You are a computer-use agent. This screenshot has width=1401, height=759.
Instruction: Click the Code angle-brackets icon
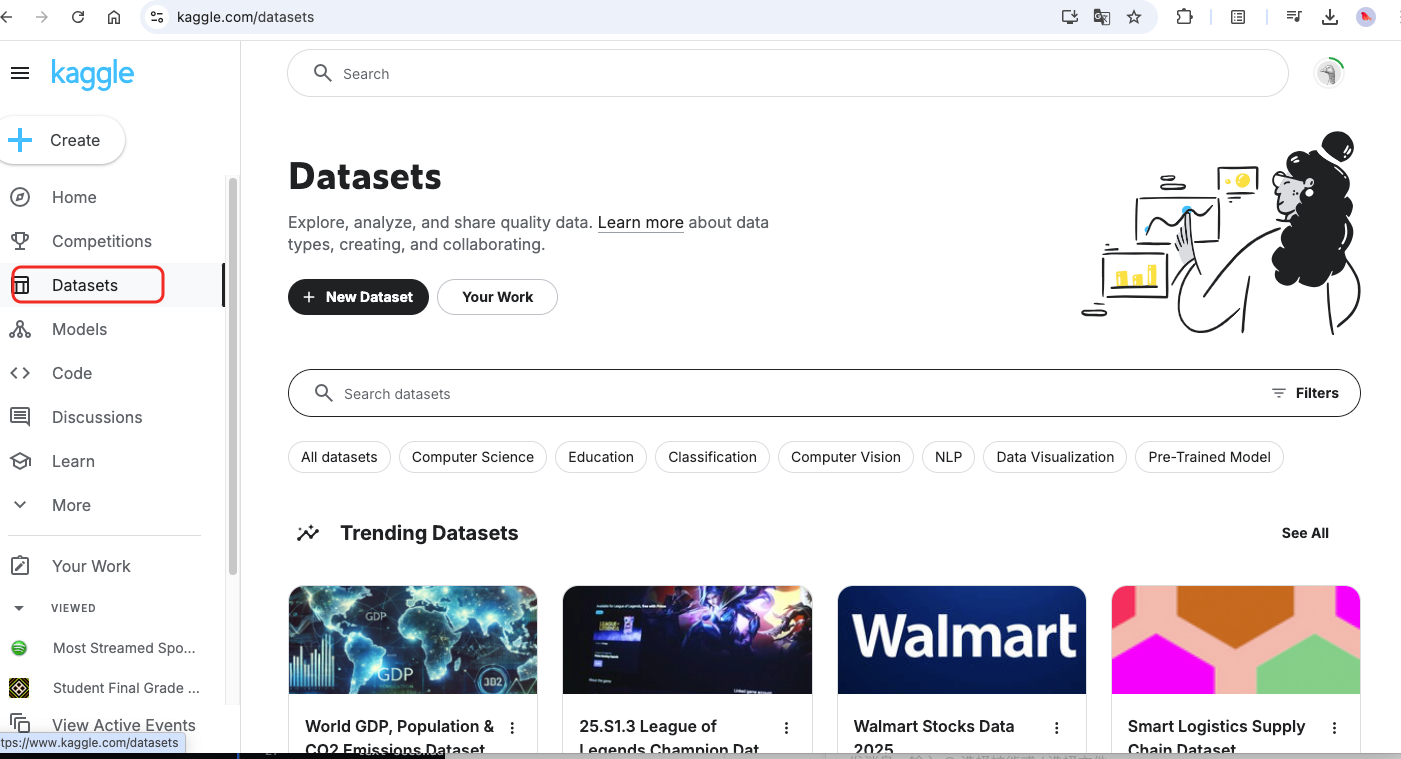click(x=21, y=372)
